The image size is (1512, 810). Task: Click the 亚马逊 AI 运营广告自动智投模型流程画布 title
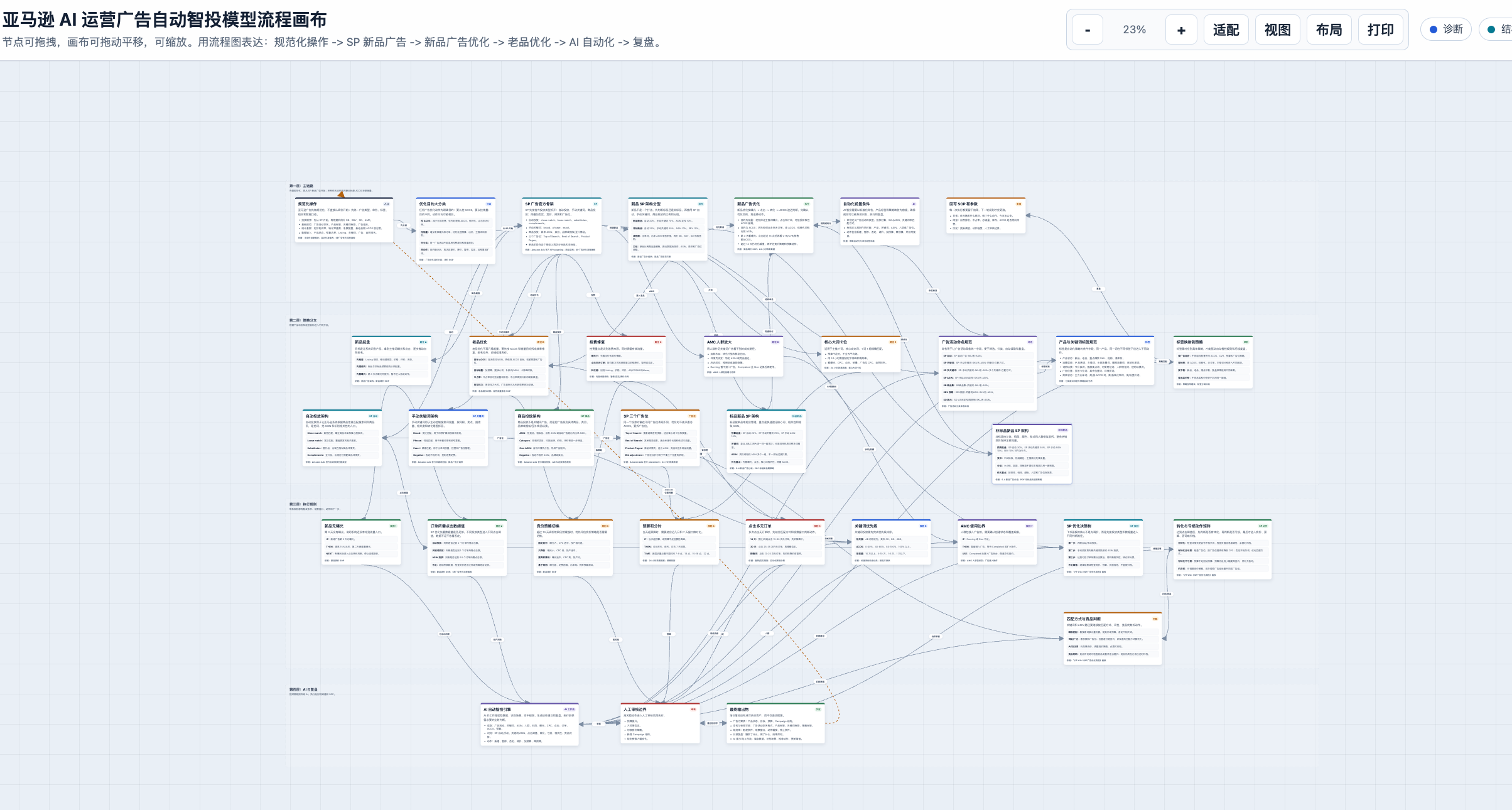click(165, 20)
